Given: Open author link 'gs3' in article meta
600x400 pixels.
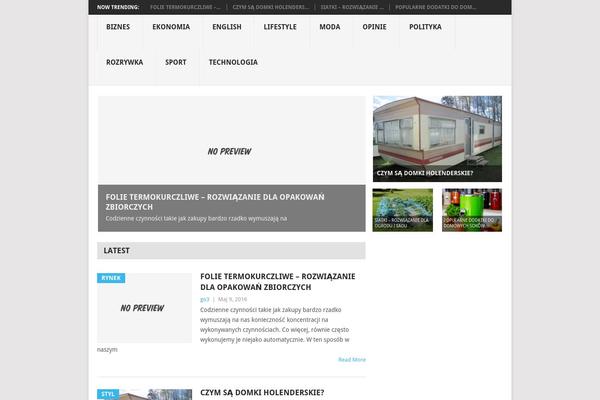Looking at the screenshot, I should 204,299.
